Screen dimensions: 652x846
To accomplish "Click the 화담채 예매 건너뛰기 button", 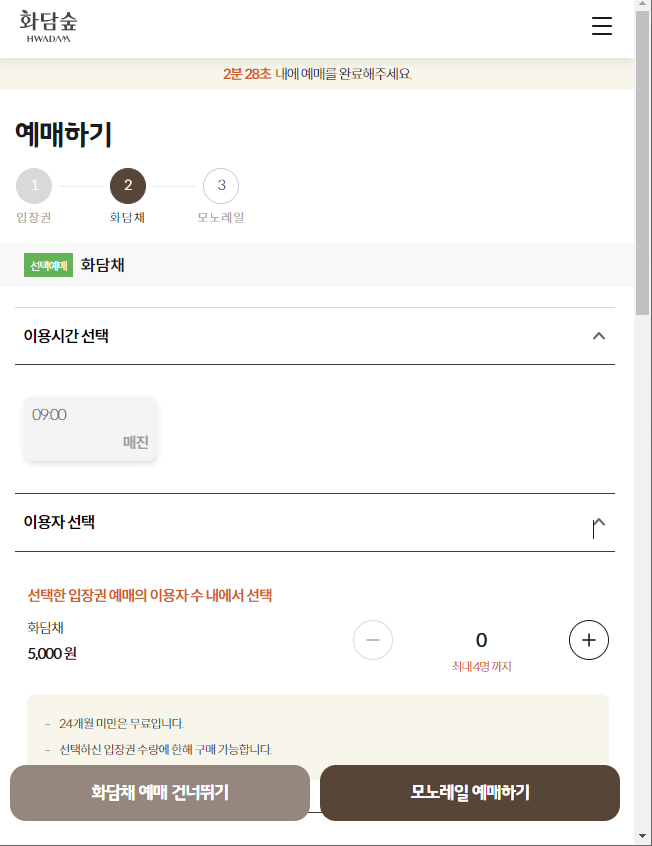I will coord(160,793).
